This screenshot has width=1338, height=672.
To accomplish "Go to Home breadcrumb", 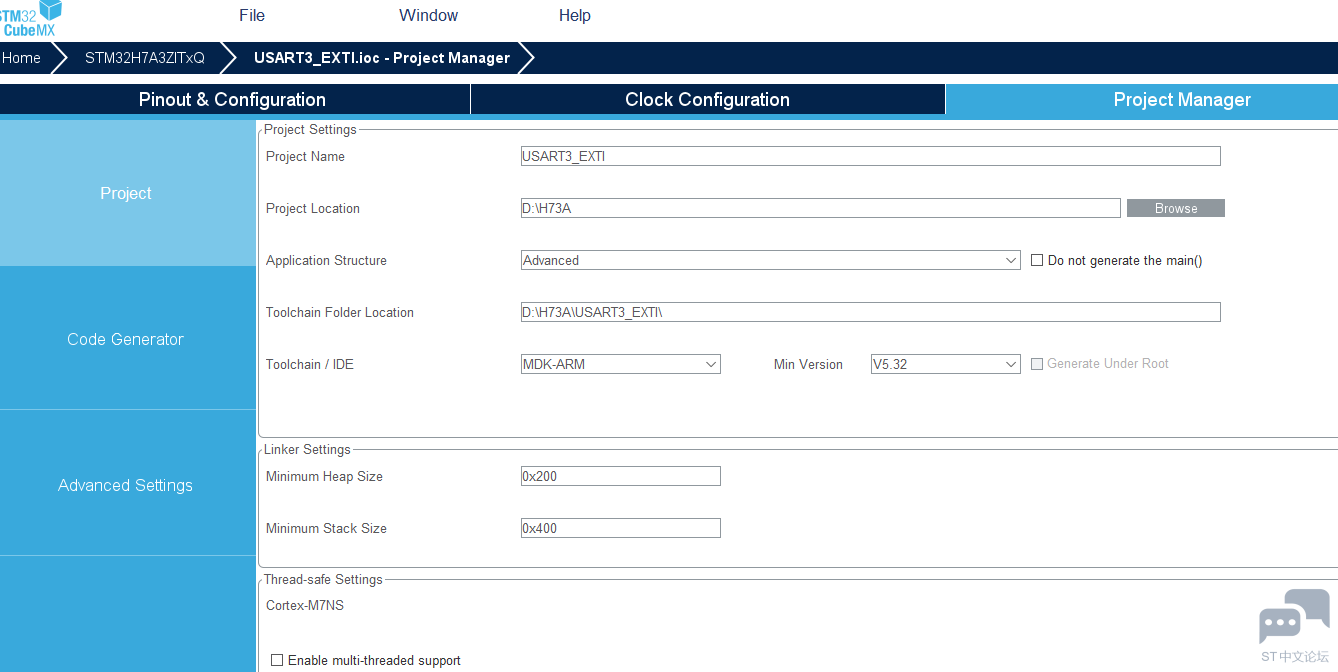I will coord(22,58).
